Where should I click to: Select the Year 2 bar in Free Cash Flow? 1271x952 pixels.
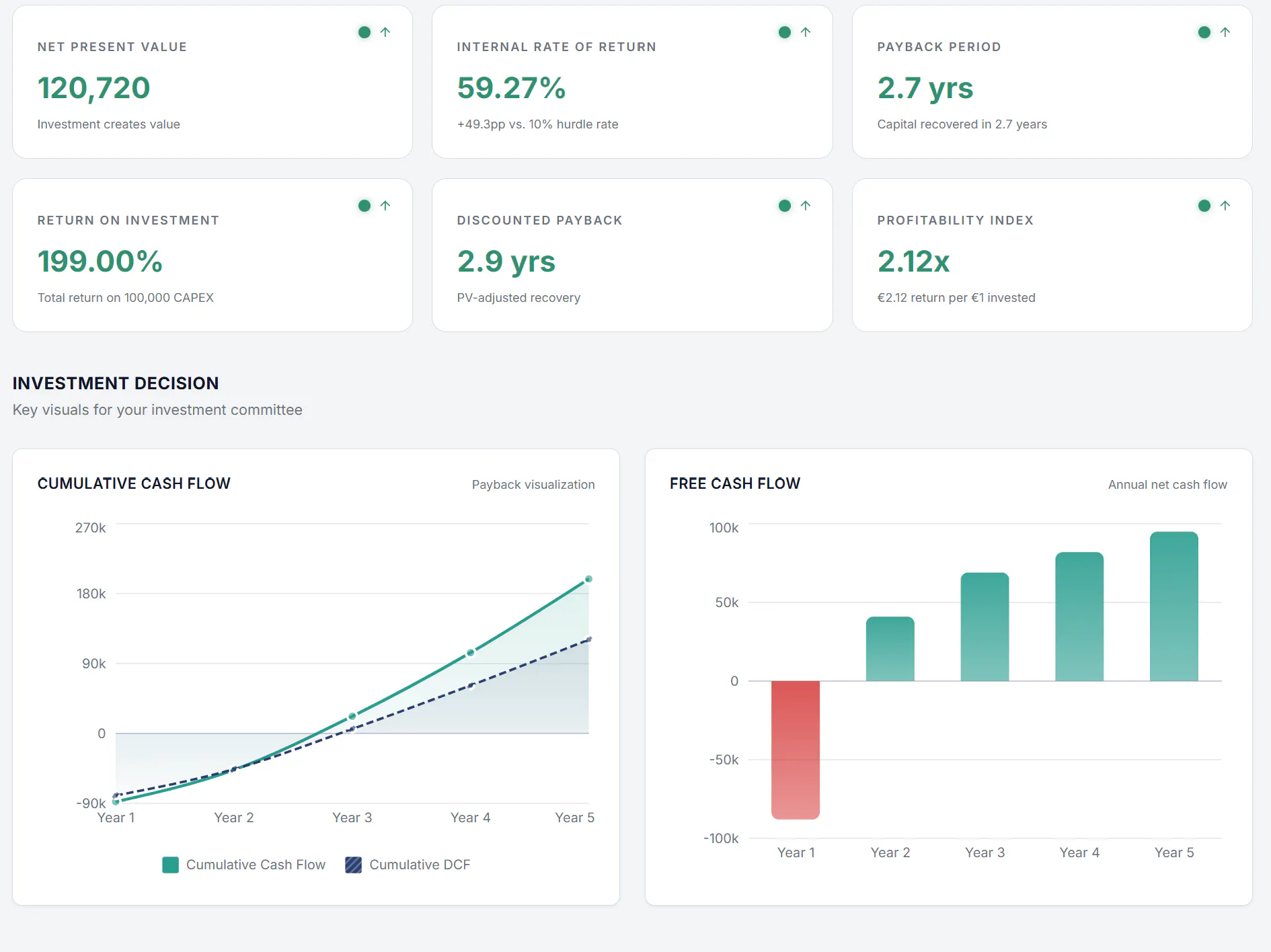[890, 649]
